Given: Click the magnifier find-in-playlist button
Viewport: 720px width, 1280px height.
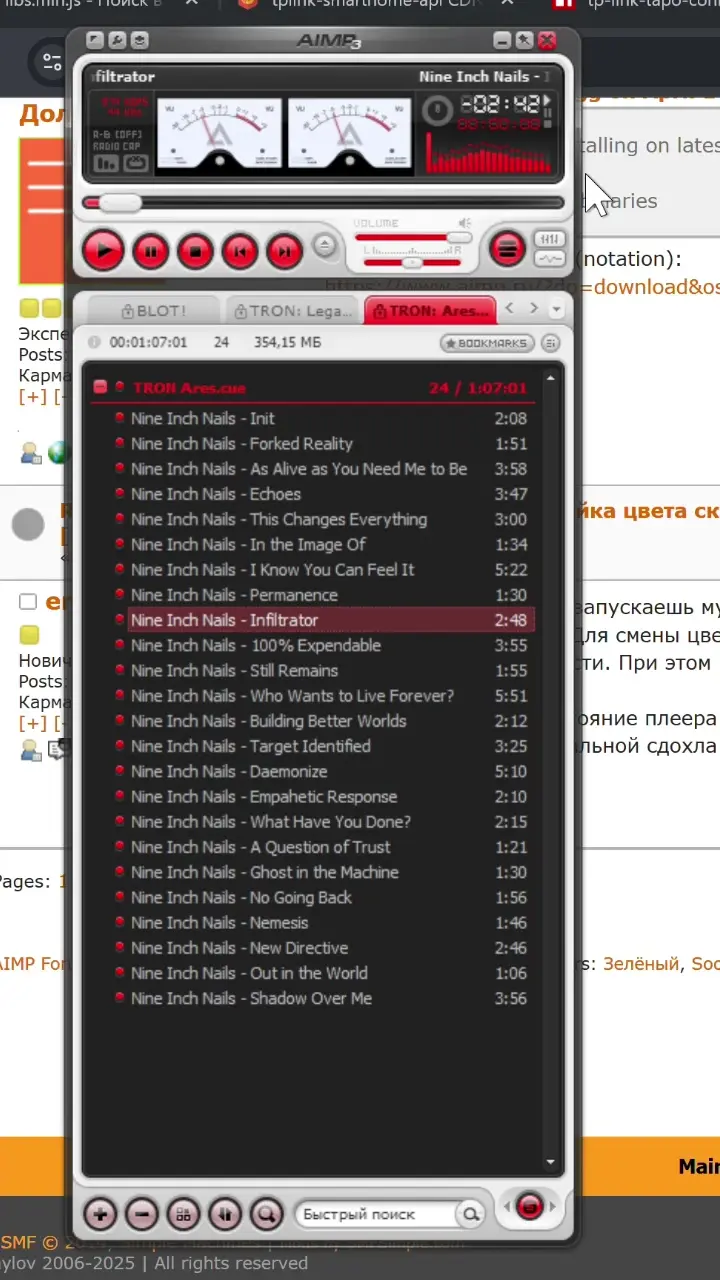Looking at the screenshot, I should 266,1214.
